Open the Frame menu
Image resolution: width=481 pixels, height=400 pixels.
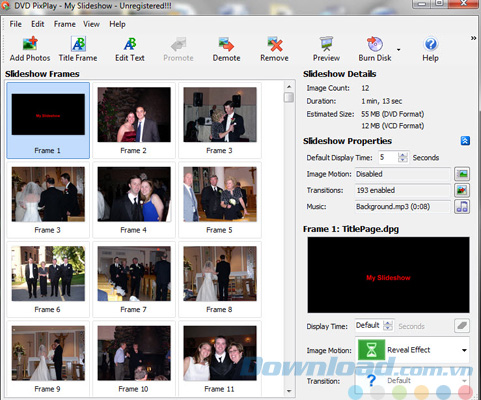point(65,24)
